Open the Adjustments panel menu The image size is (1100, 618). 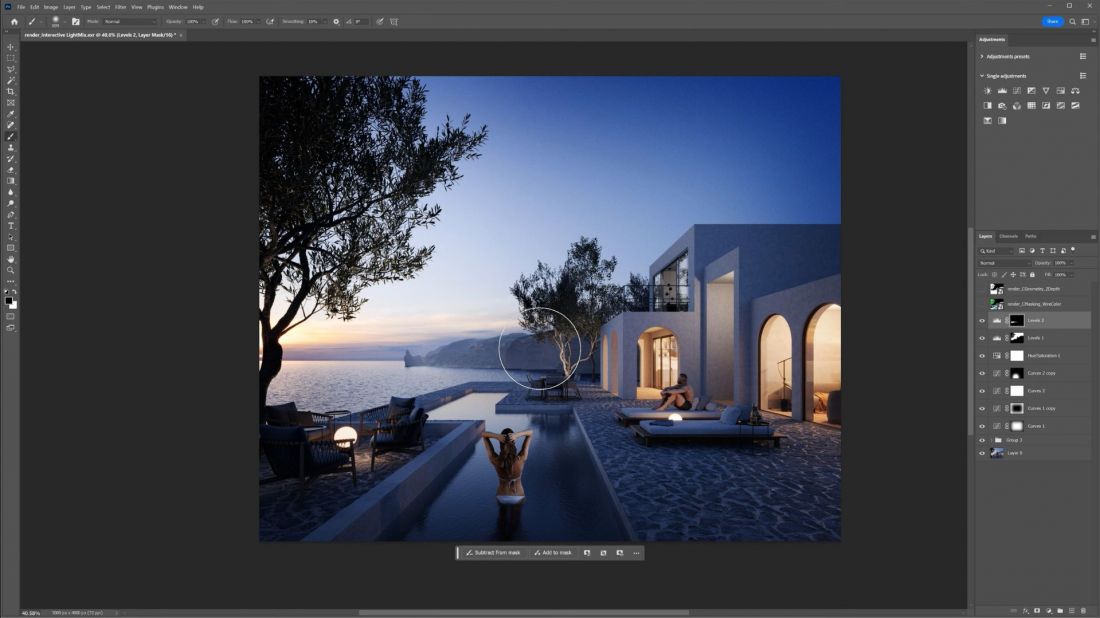(x=1093, y=40)
